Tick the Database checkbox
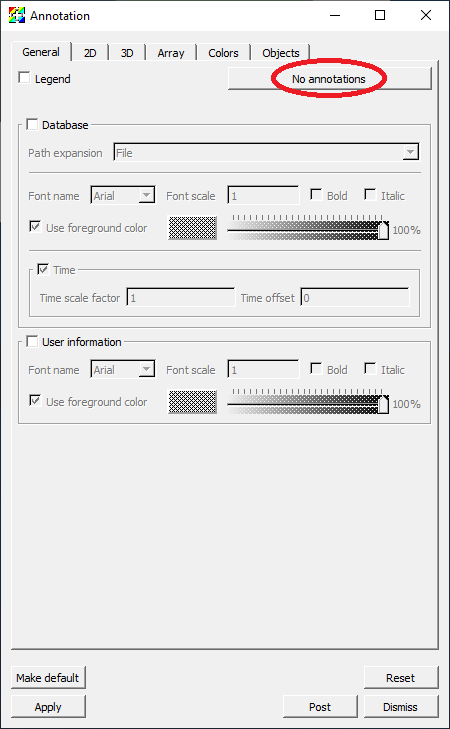The width and height of the screenshot is (450, 729). [33, 125]
